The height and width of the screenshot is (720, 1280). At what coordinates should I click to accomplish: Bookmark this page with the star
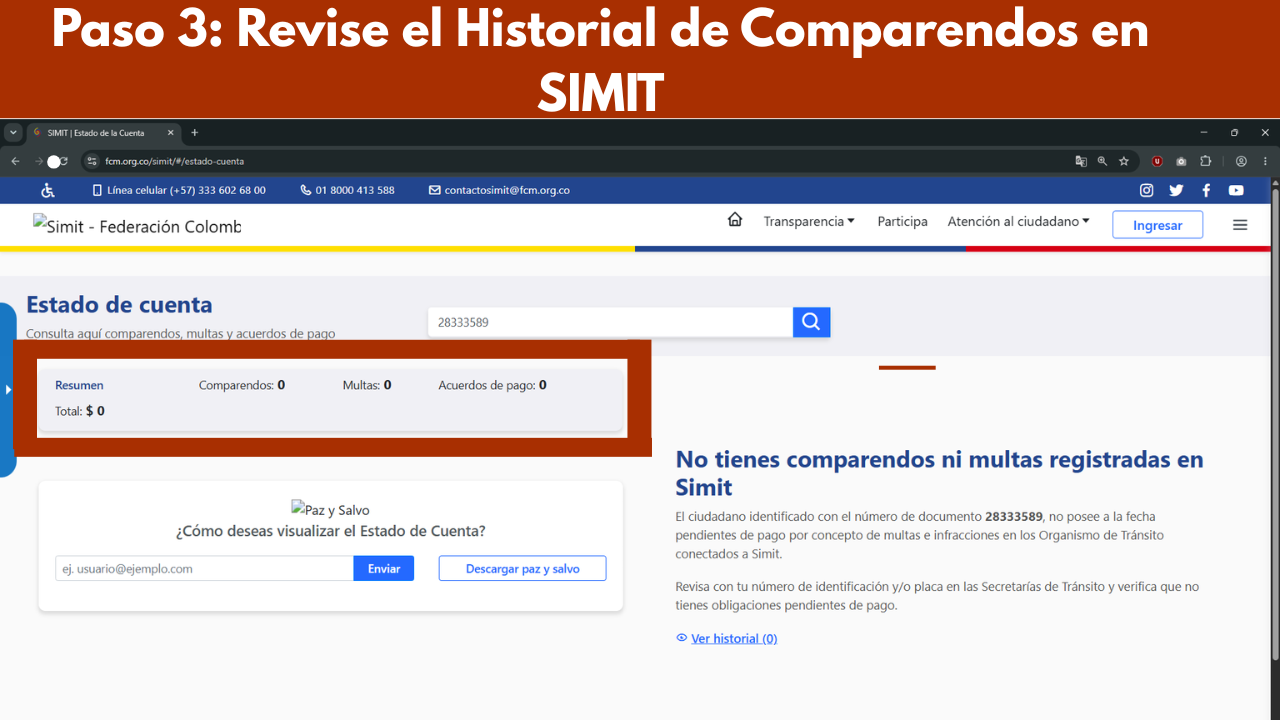point(1124,161)
